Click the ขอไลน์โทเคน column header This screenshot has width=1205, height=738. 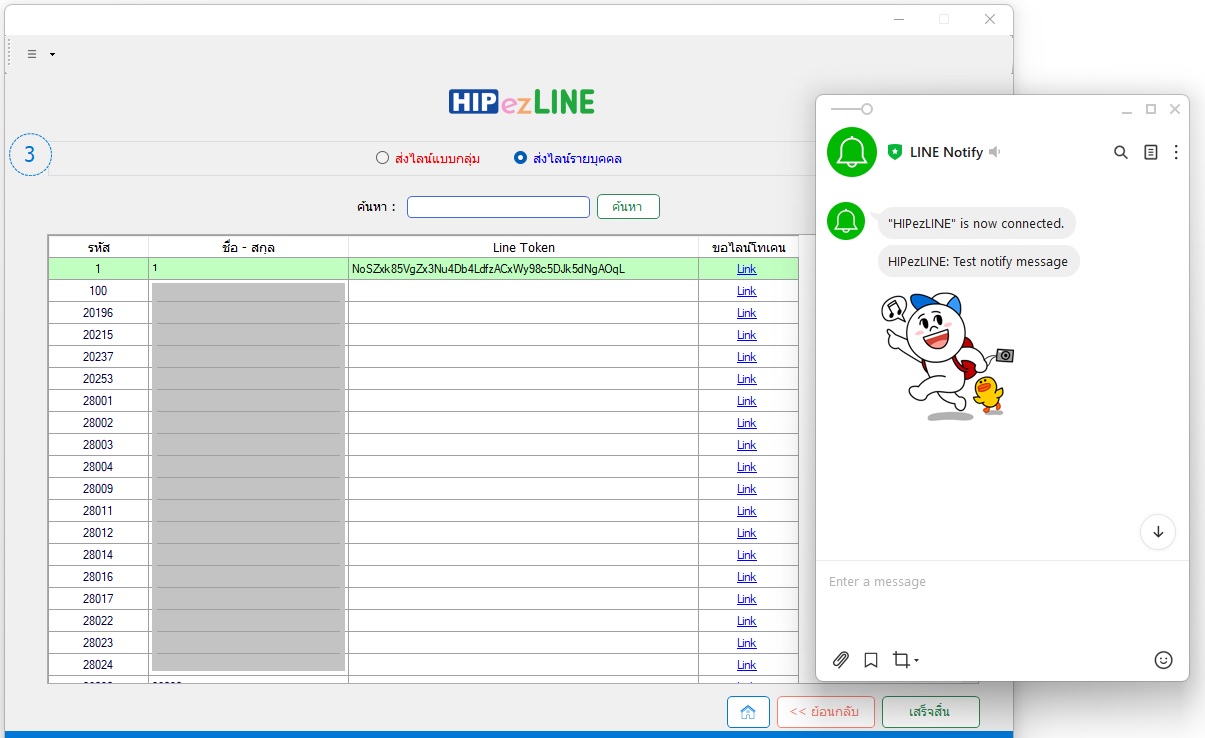tap(748, 247)
